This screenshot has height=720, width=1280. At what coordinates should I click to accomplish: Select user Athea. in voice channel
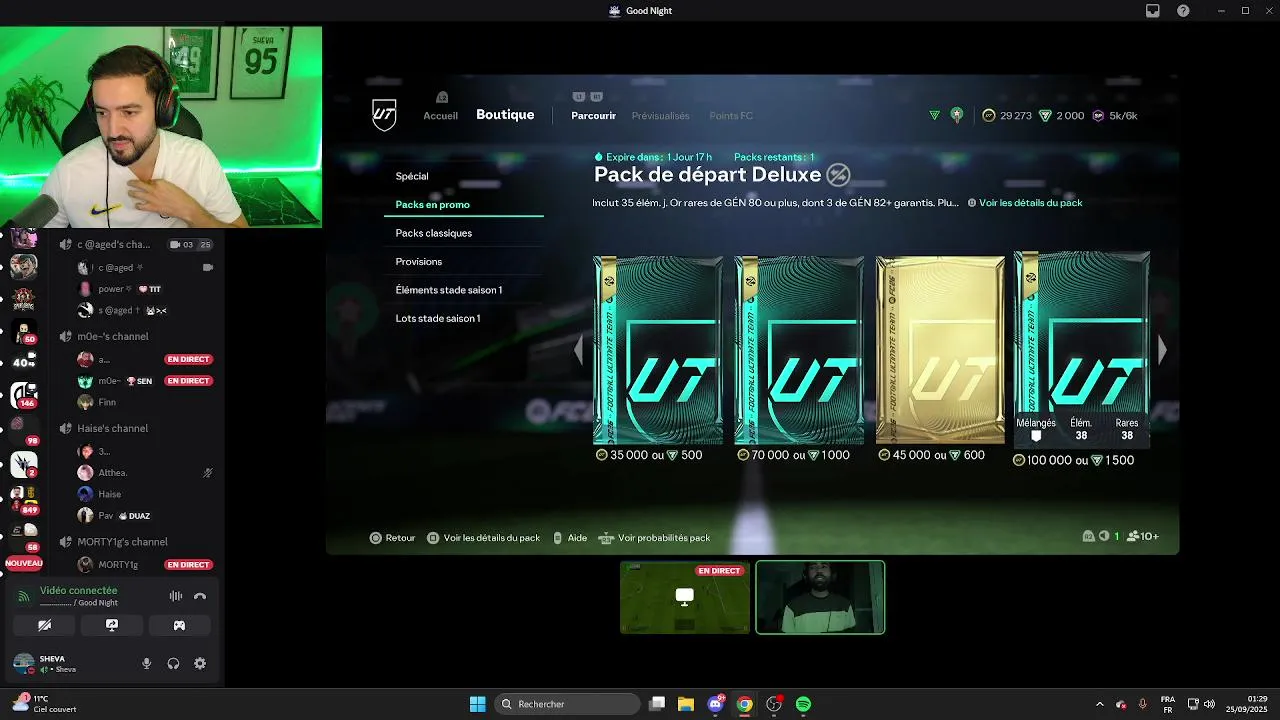tap(112, 472)
